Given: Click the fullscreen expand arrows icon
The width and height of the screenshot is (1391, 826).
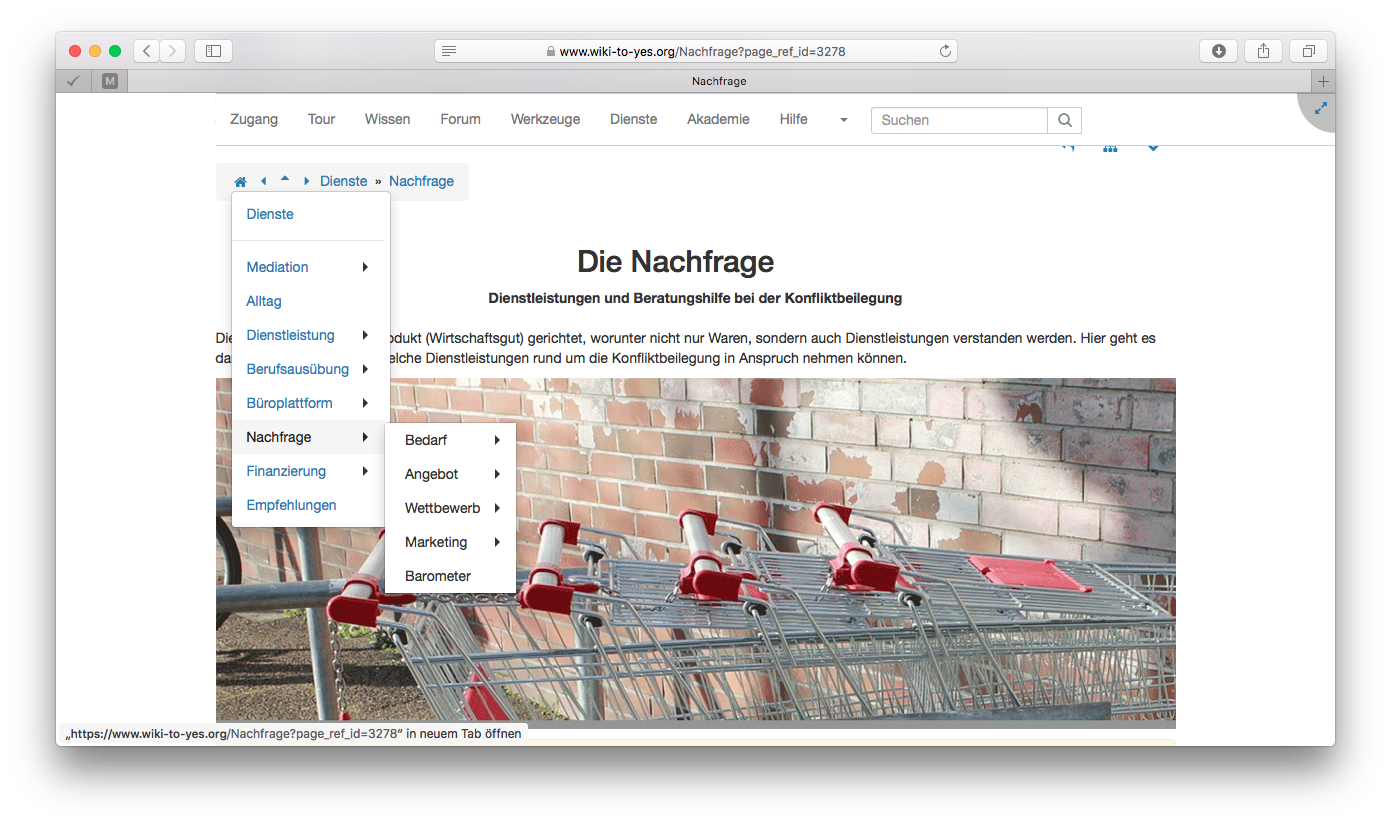Looking at the screenshot, I should point(1320,107).
